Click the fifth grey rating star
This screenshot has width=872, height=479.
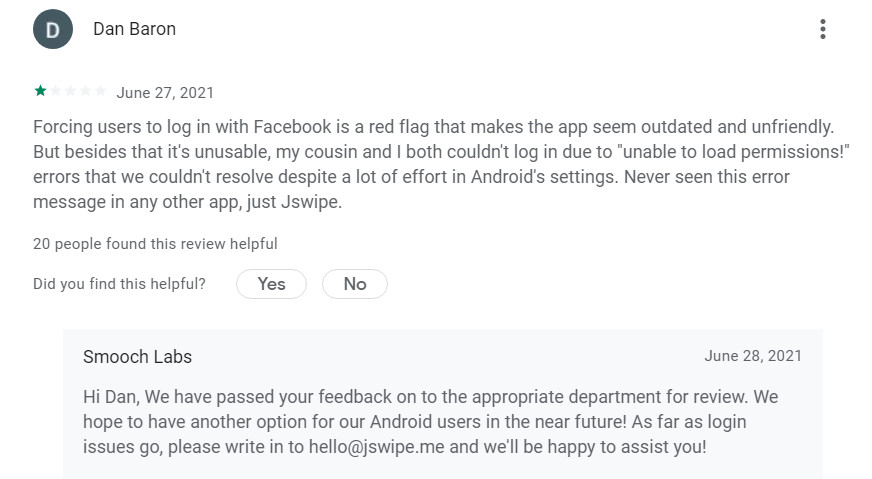[100, 91]
